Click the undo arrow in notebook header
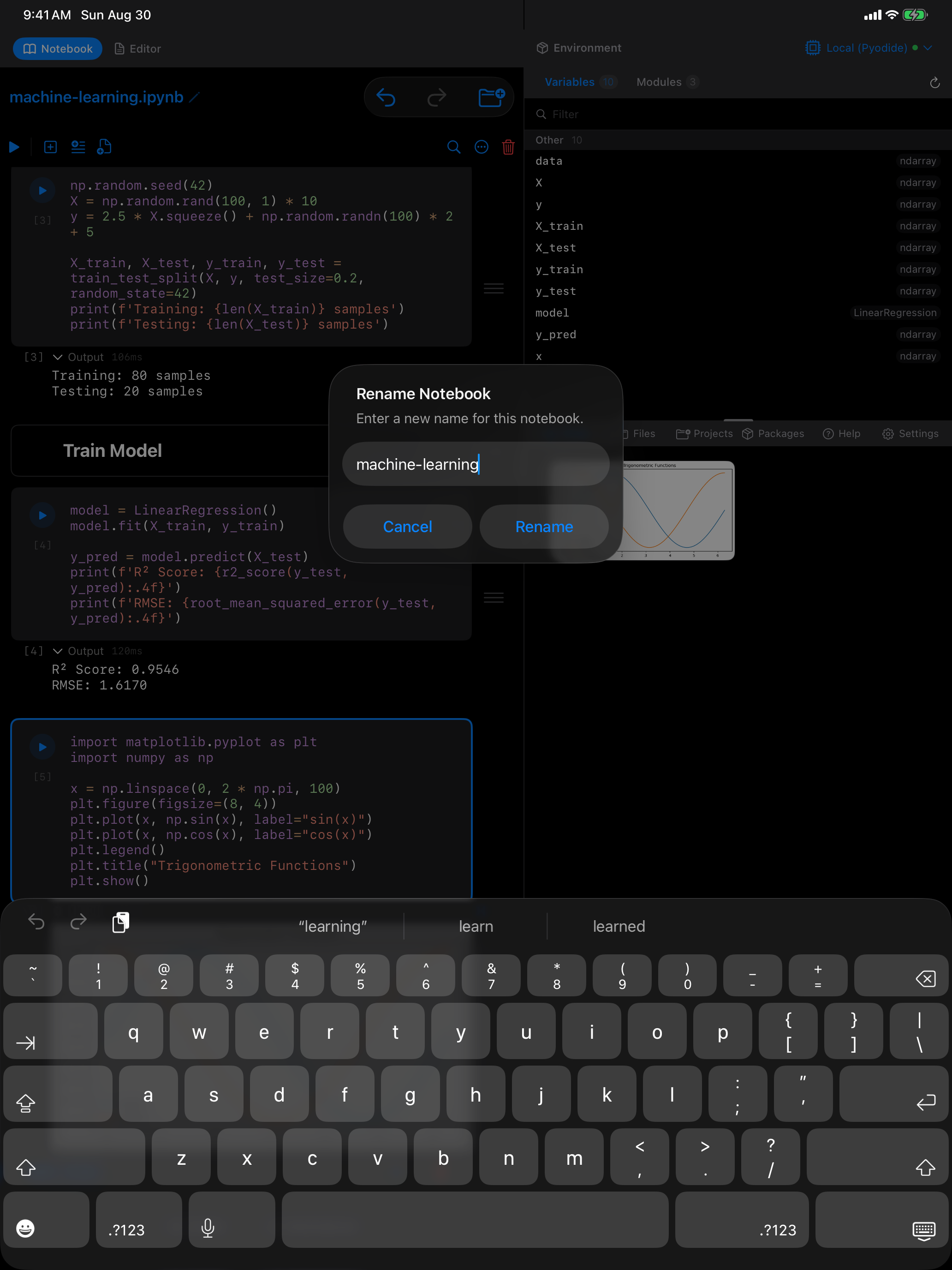 386,98
